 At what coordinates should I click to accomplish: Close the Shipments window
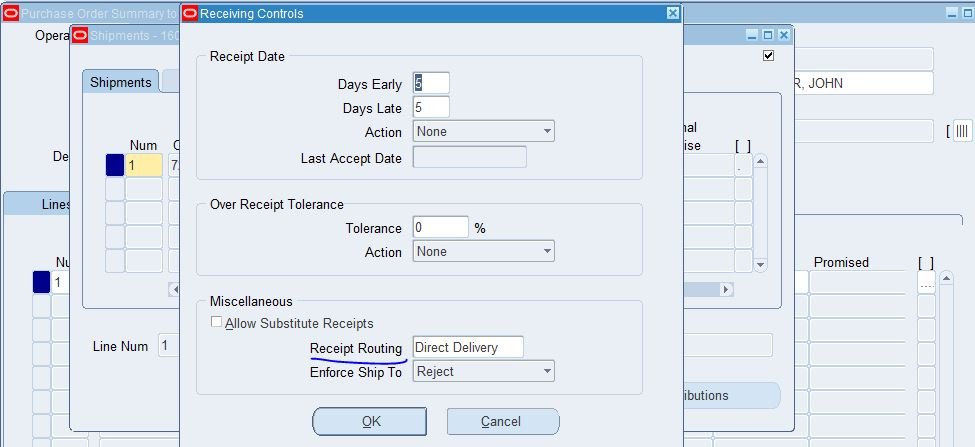pos(783,35)
